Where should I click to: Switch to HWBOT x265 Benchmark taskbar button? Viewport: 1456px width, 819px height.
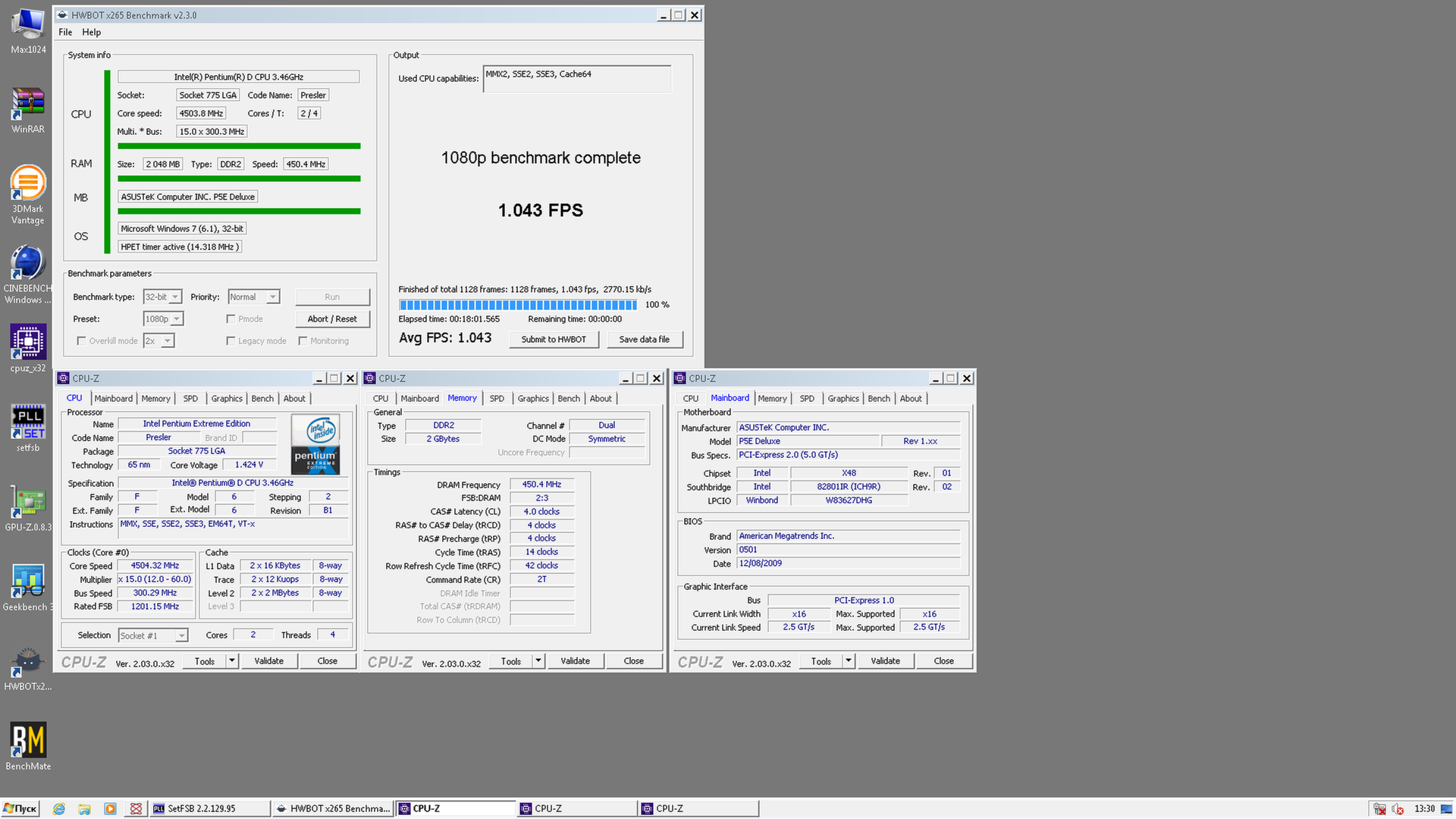coord(332,808)
